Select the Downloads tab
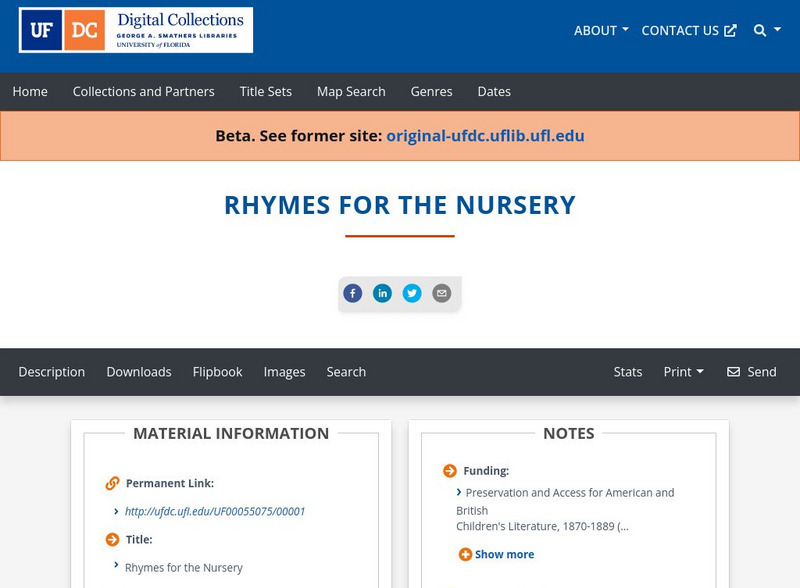This screenshot has width=800, height=588. [x=139, y=372]
